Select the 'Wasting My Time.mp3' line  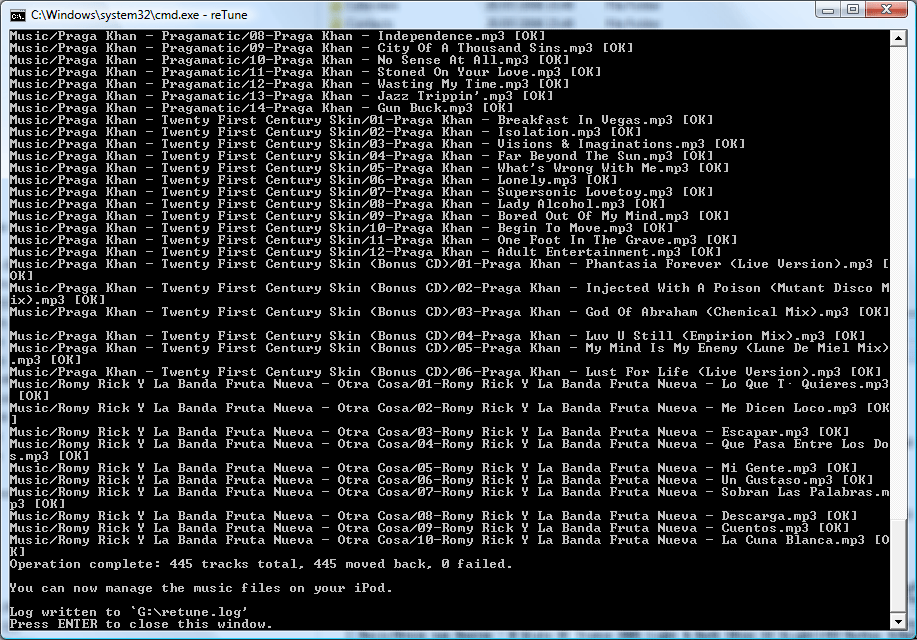point(289,84)
